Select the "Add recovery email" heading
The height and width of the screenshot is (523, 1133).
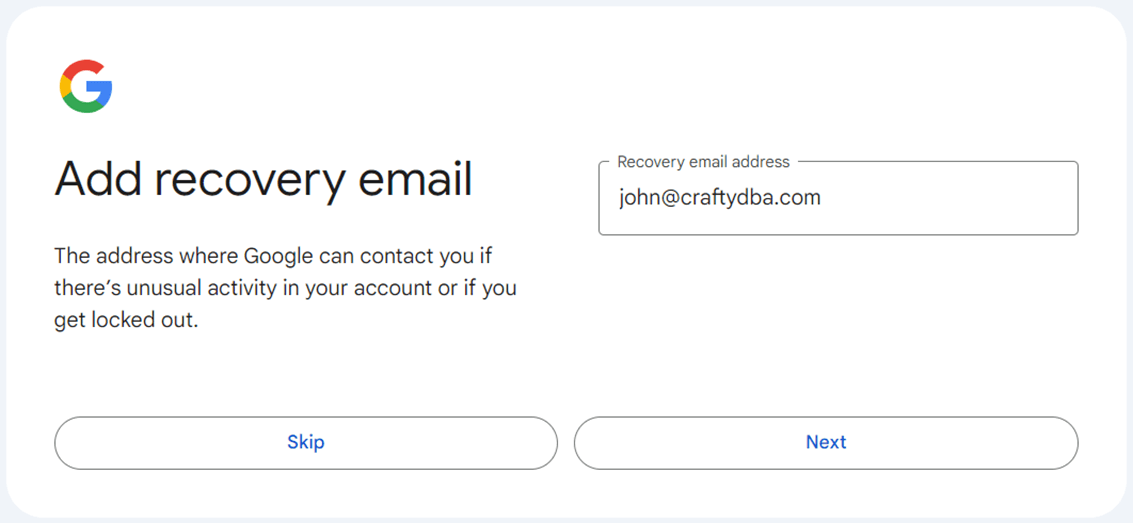(263, 180)
